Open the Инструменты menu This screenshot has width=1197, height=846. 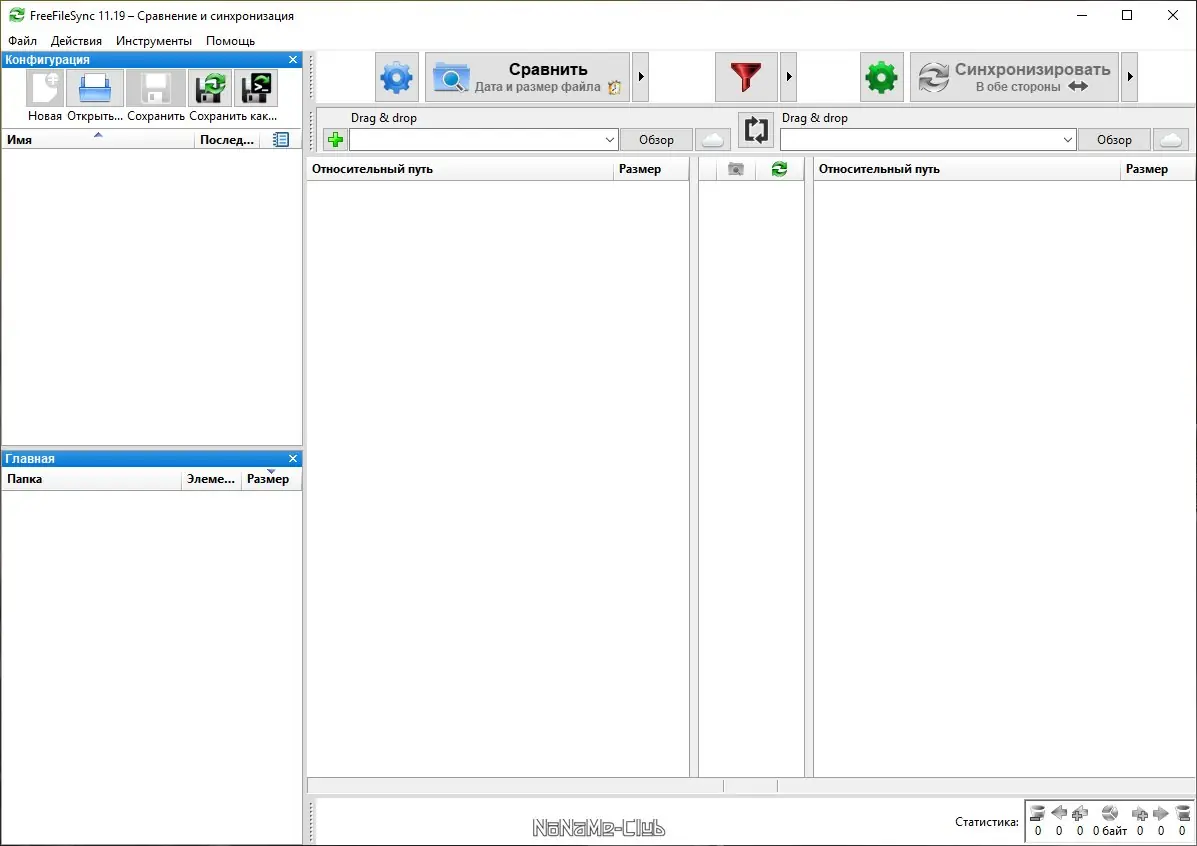click(153, 40)
